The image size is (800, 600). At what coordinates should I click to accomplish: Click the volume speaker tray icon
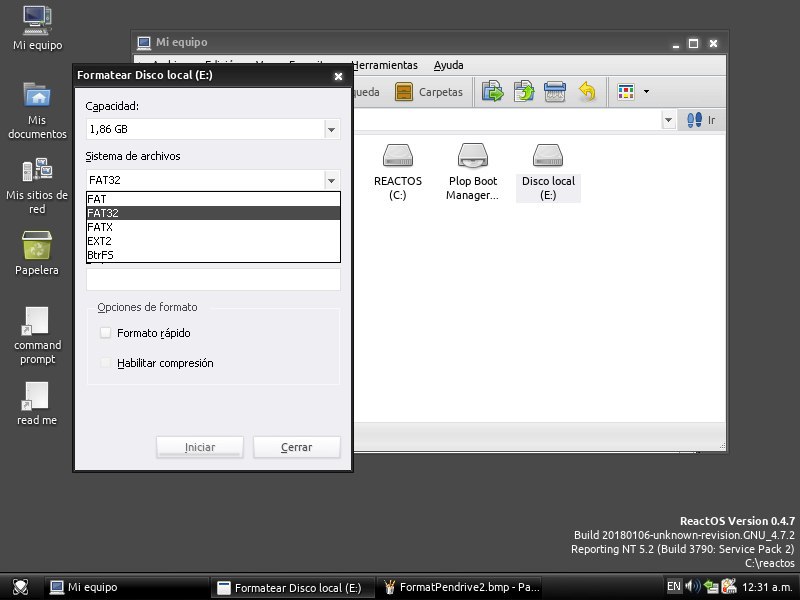click(692, 586)
